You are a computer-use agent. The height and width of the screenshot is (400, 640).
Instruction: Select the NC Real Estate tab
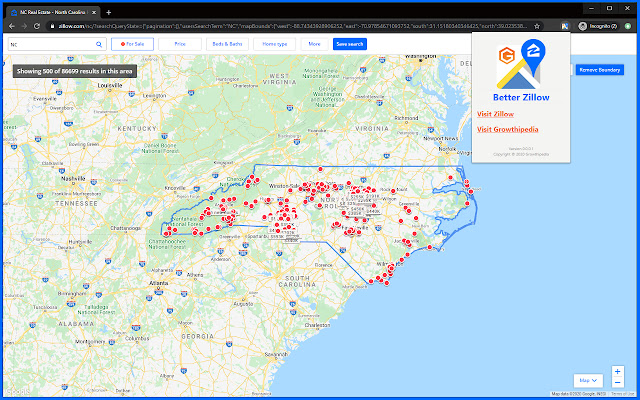(x=53, y=12)
